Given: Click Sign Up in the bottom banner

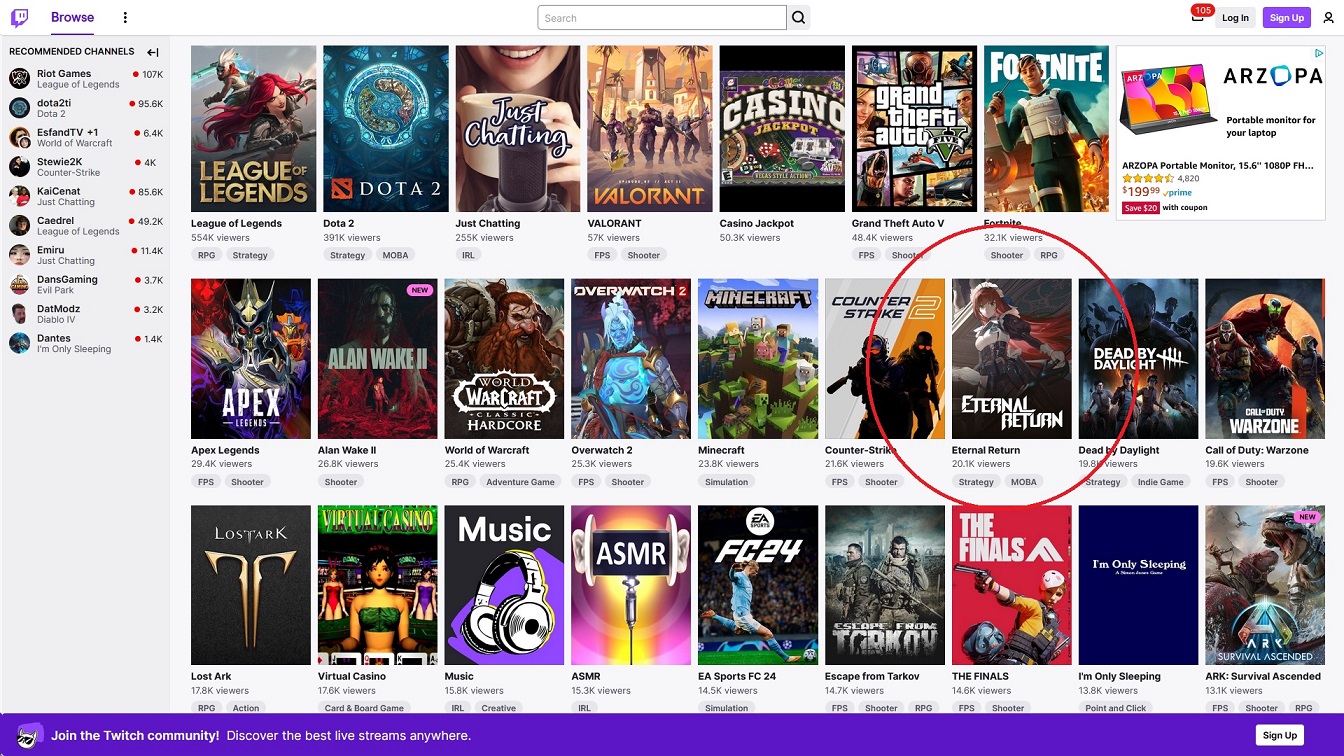Looking at the screenshot, I should 1279,735.
